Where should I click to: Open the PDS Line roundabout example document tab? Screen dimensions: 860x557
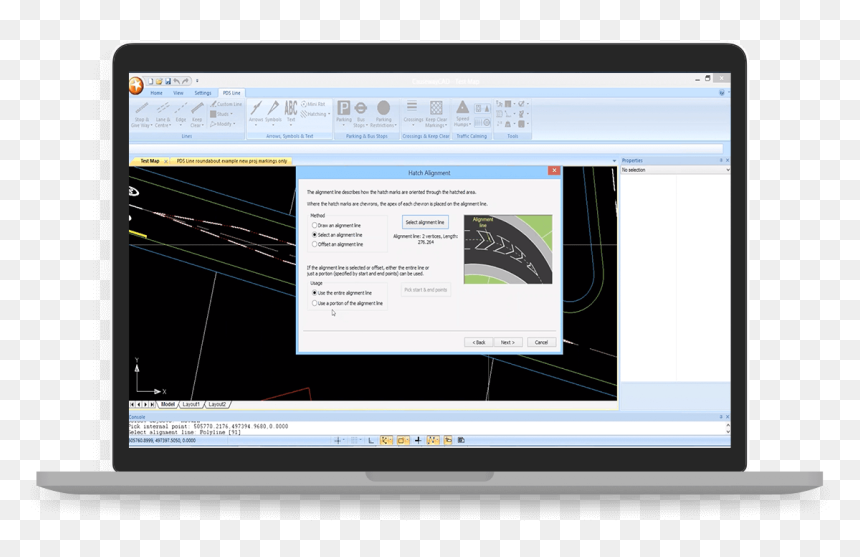231,161
